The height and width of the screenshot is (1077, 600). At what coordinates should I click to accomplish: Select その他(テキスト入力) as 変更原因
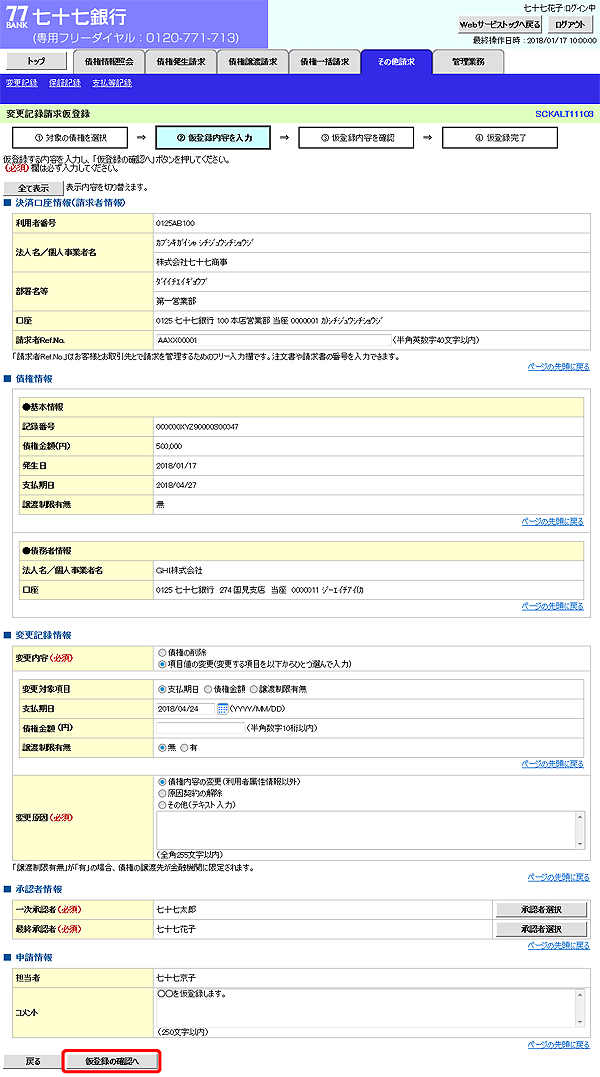[162, 804]
